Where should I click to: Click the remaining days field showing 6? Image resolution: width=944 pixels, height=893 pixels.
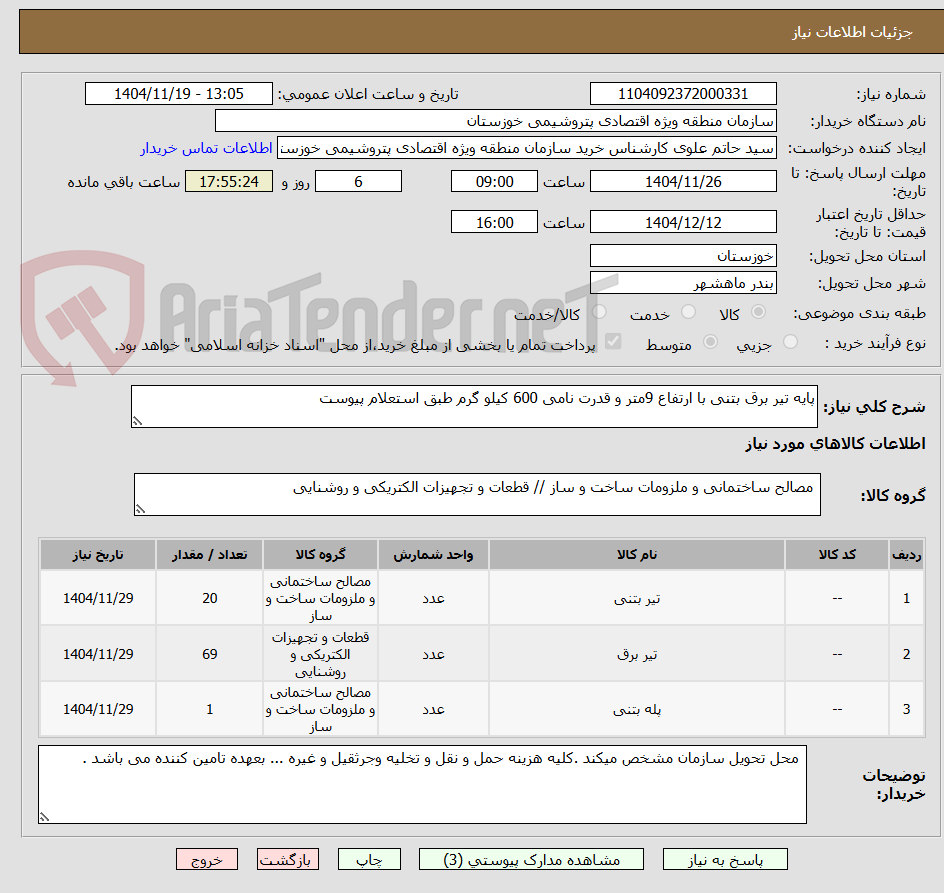(358, 181)
